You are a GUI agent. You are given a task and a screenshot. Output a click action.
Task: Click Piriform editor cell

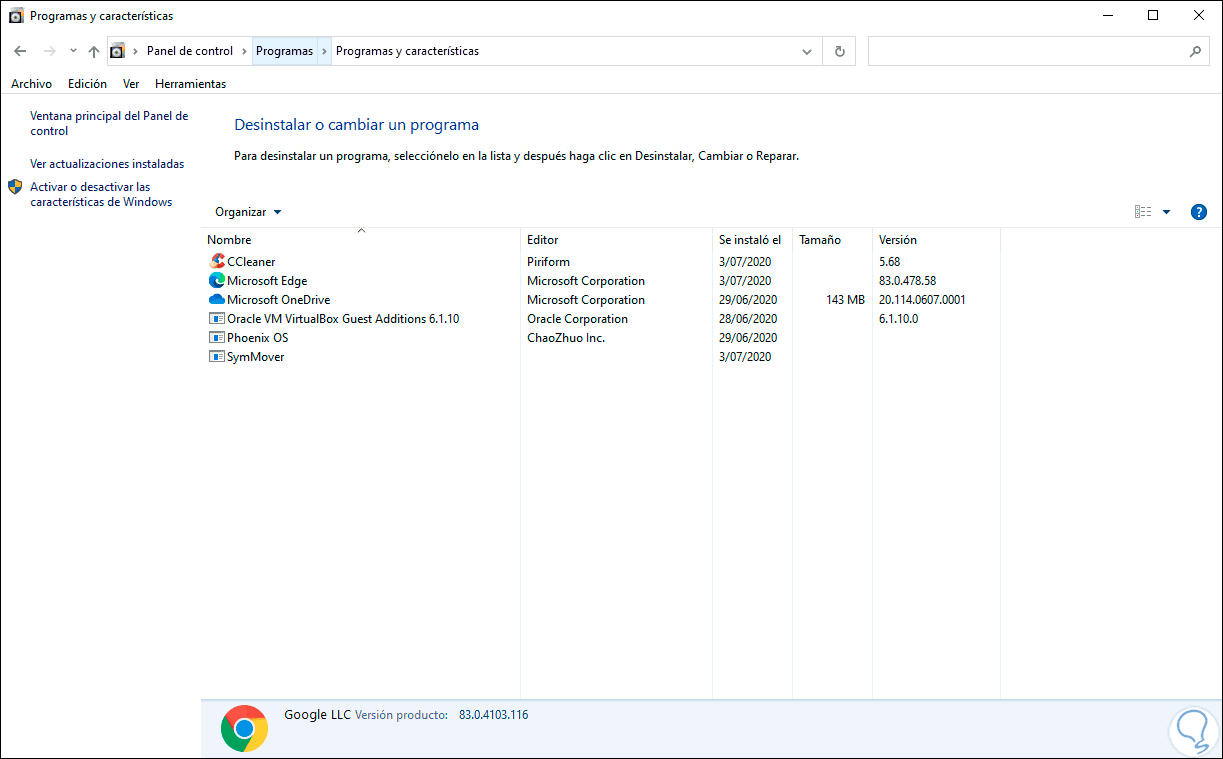(548, 262)
